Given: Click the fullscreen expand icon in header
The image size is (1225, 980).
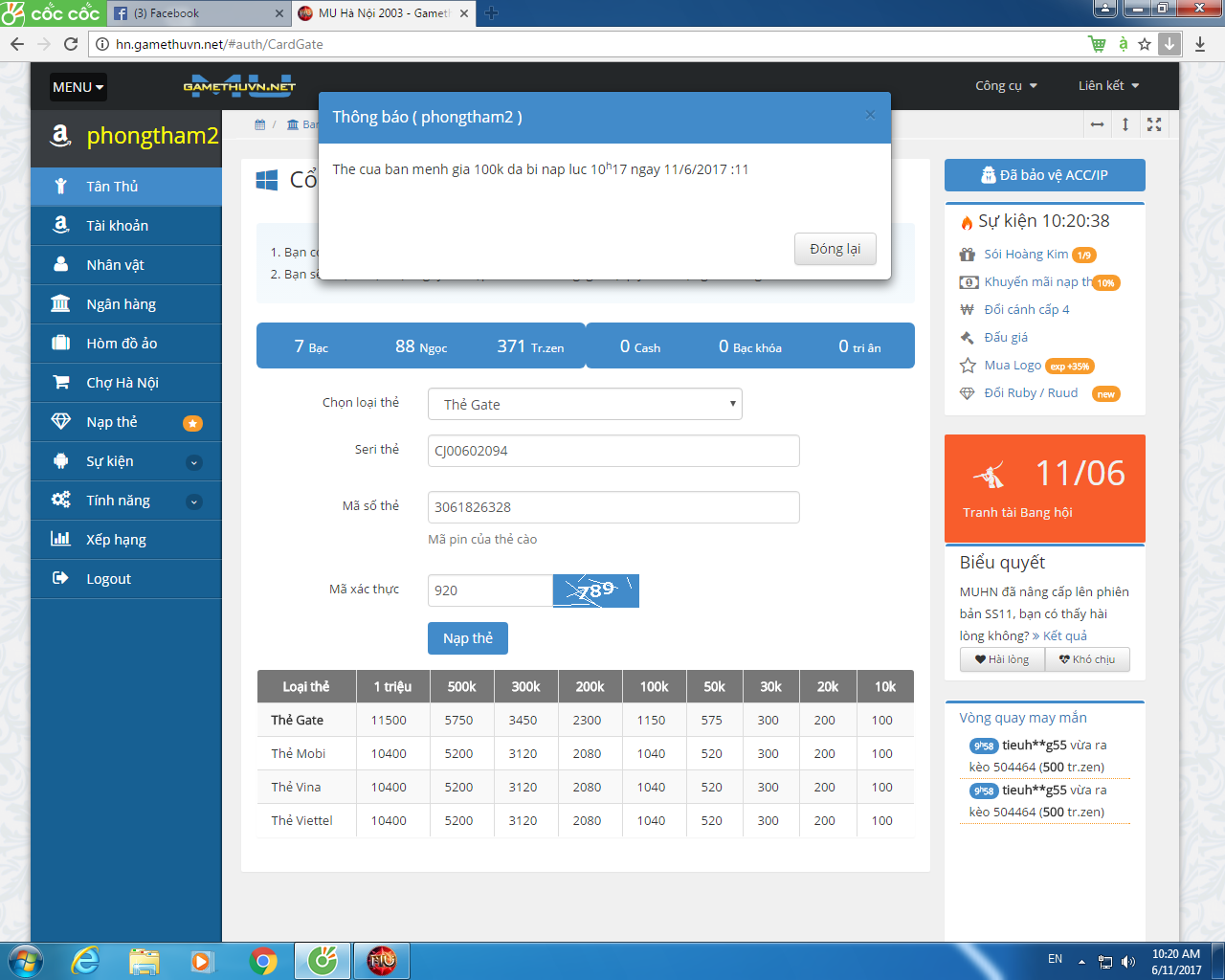Looking at the screenshot, I should 1154,124.
